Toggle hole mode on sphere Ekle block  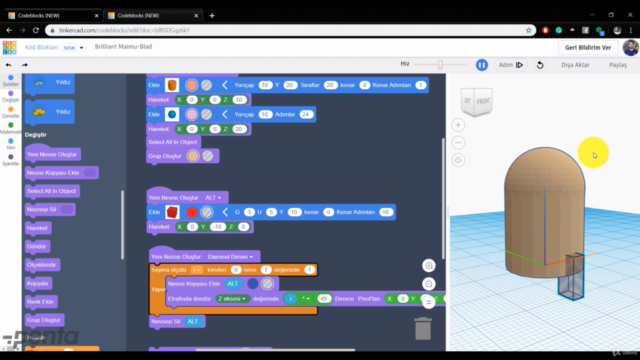click(x=207, y=114)
